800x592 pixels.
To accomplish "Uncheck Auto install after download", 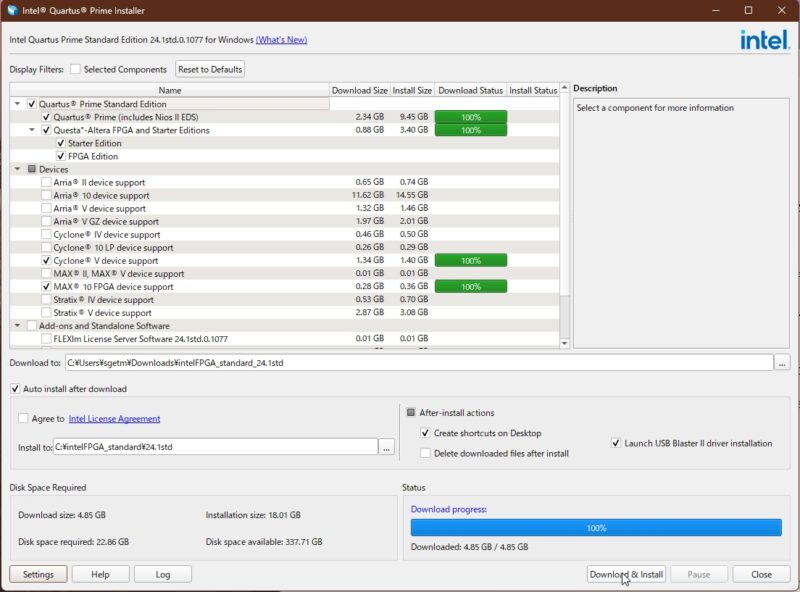I will coord(15,389).
